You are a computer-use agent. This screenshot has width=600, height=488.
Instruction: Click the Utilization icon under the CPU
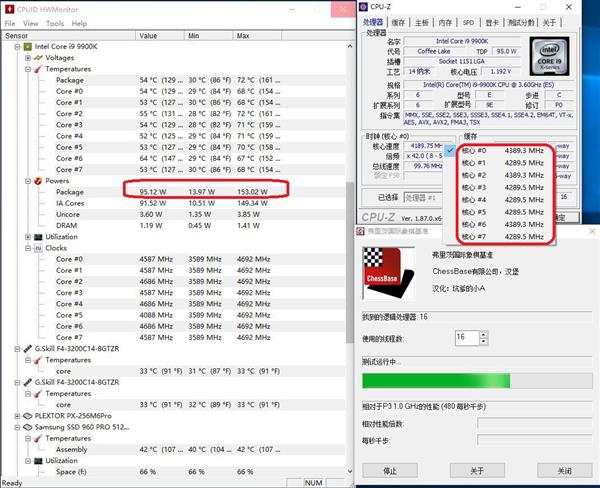click(x=37, y=237)
